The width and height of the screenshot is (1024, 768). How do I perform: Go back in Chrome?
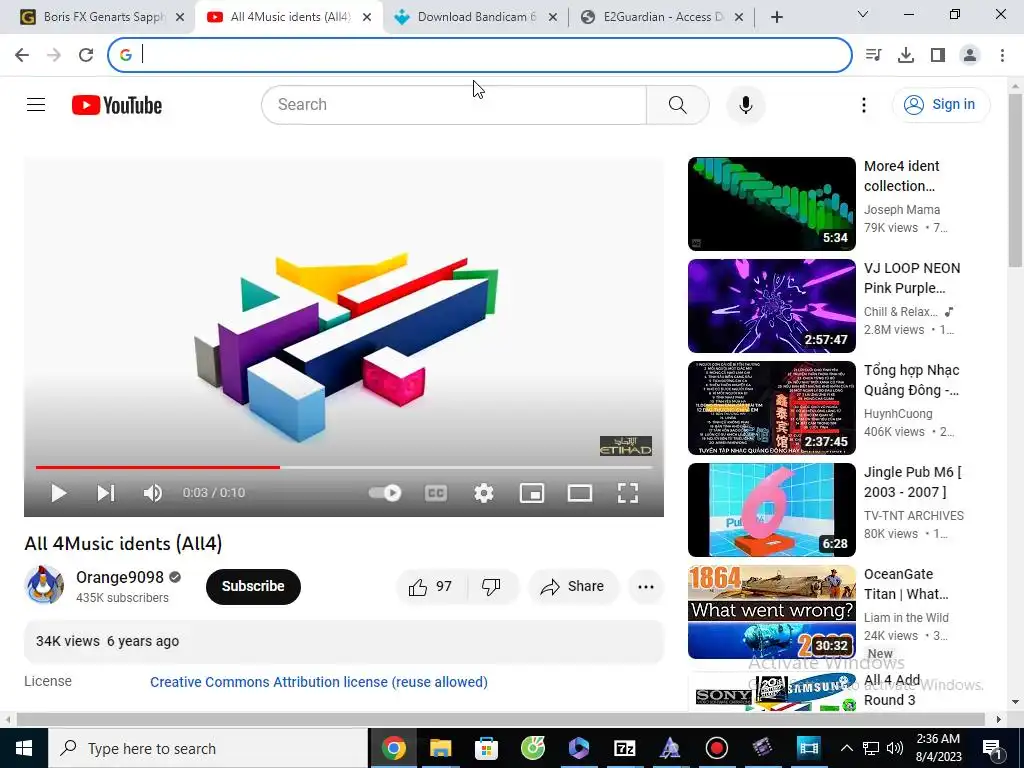click(x=22, y=55)
